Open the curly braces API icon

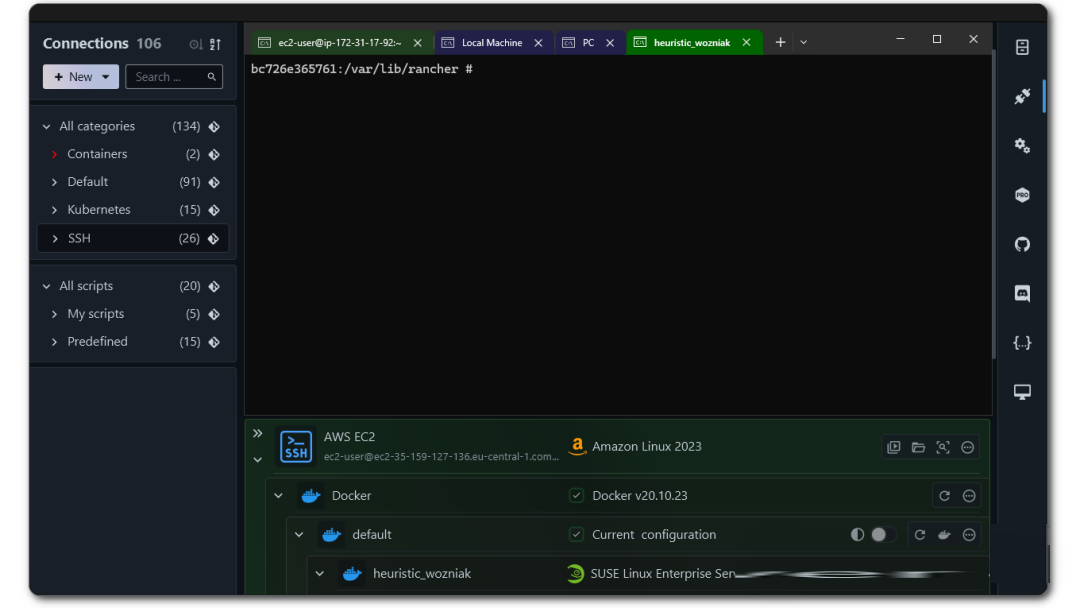tap(1022, 343)
